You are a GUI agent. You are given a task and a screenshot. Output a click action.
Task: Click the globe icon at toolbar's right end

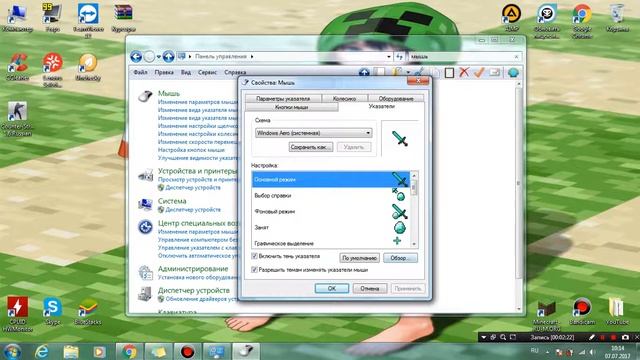coord(513,73)
